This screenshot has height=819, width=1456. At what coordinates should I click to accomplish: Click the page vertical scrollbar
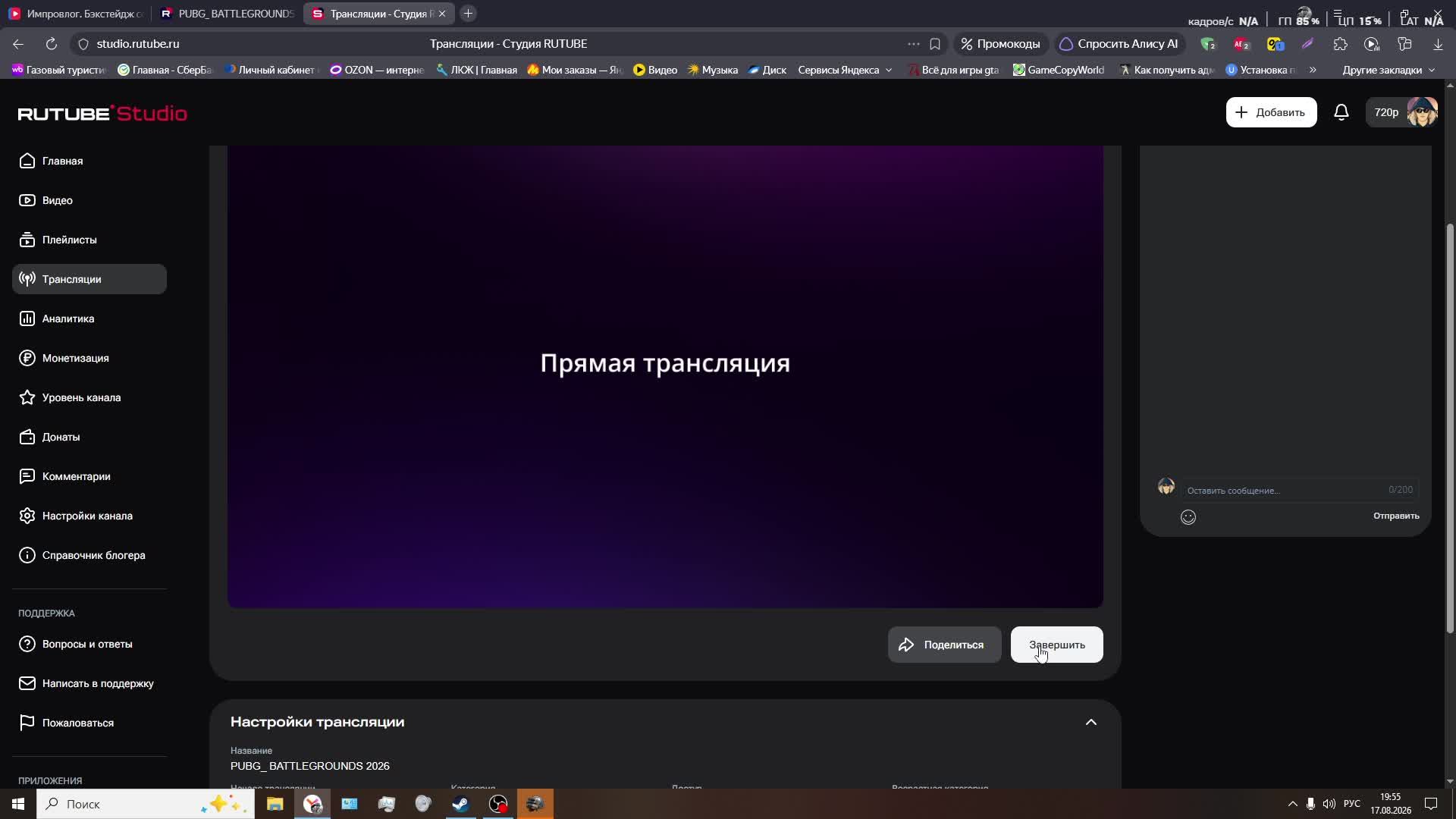(x=1450, y=428)
